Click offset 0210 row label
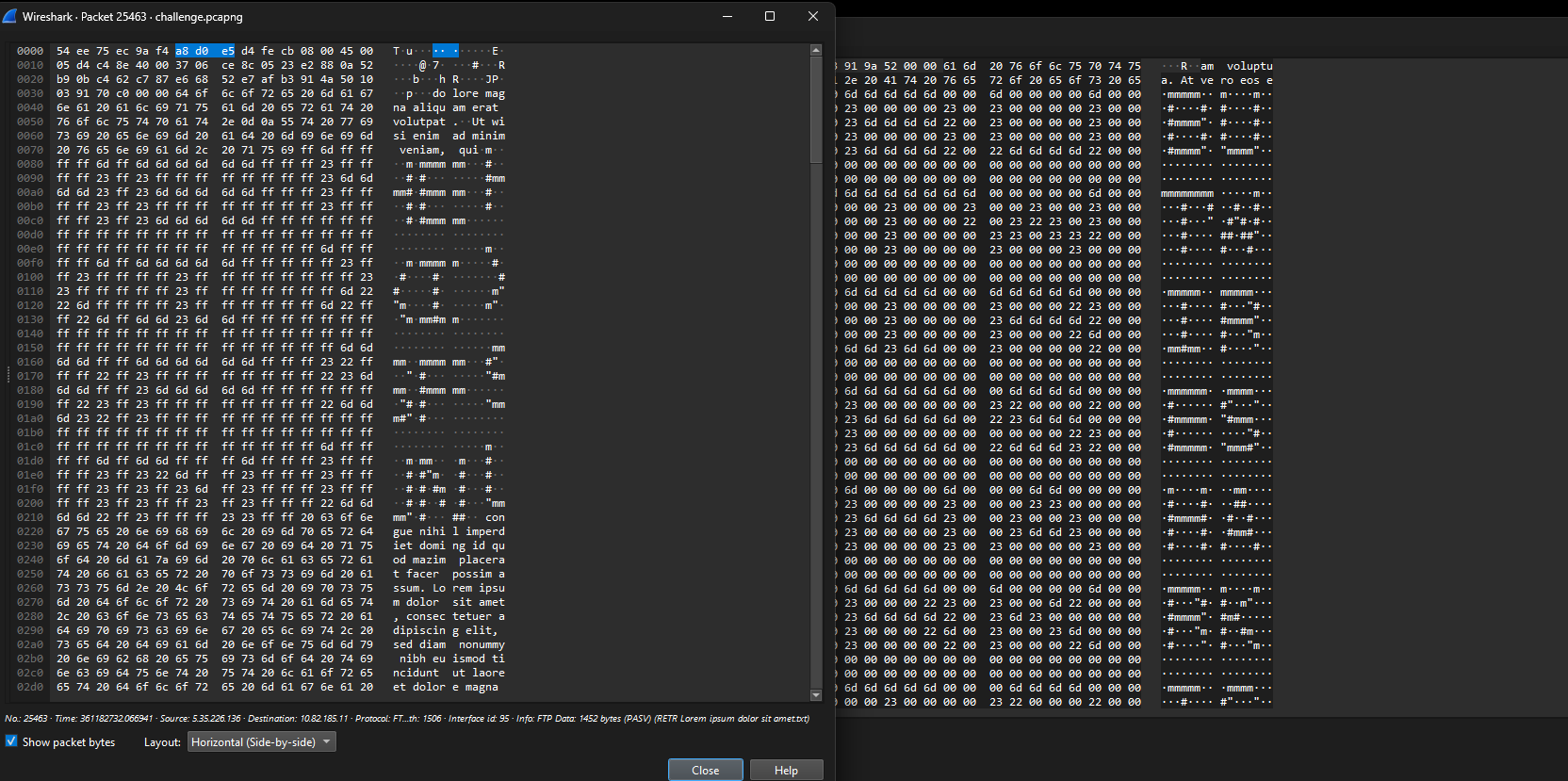 (x=30, y=517)
